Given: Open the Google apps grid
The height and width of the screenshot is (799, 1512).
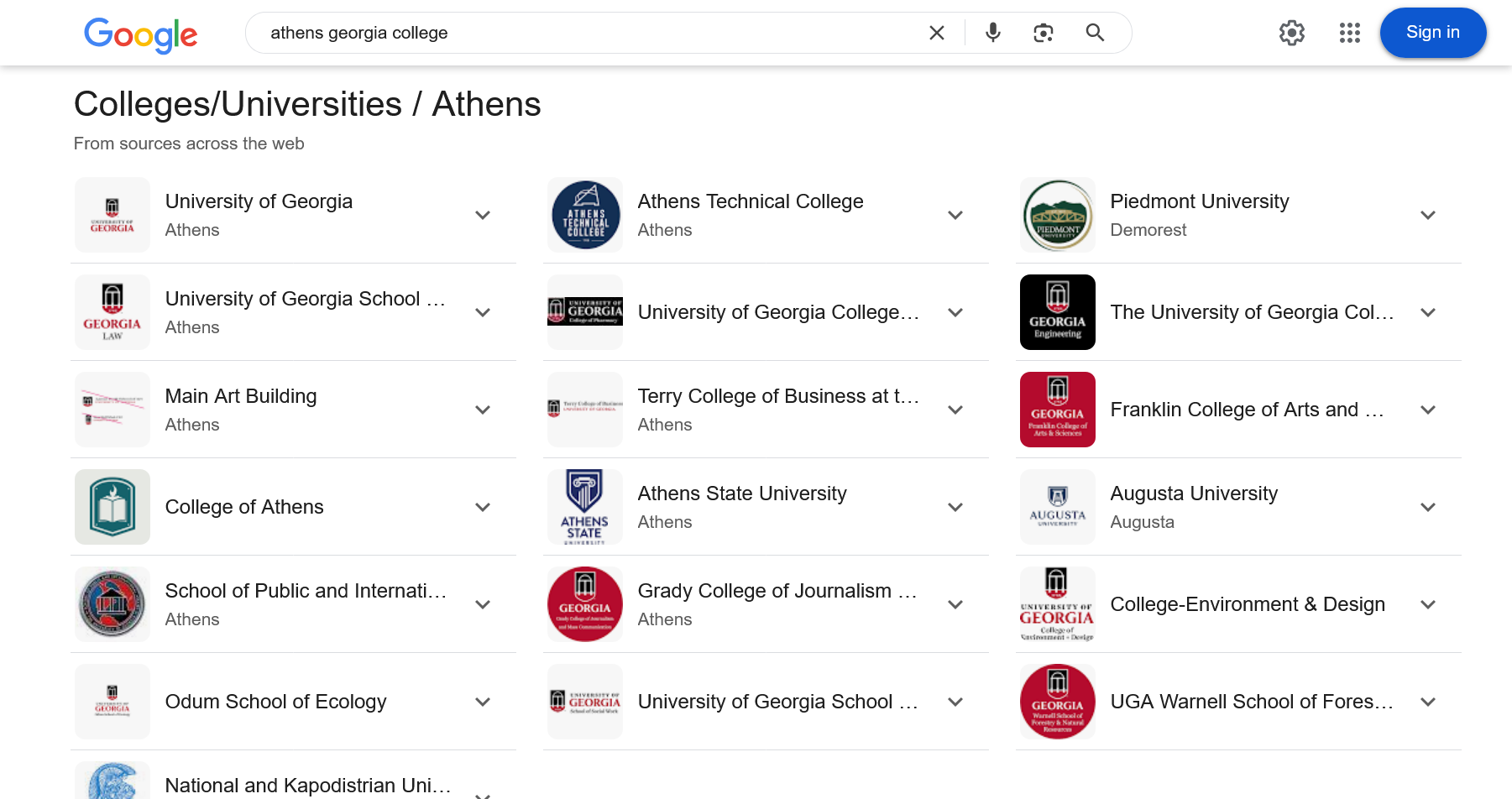Looking at the screenshot, I should [1349, 33].
